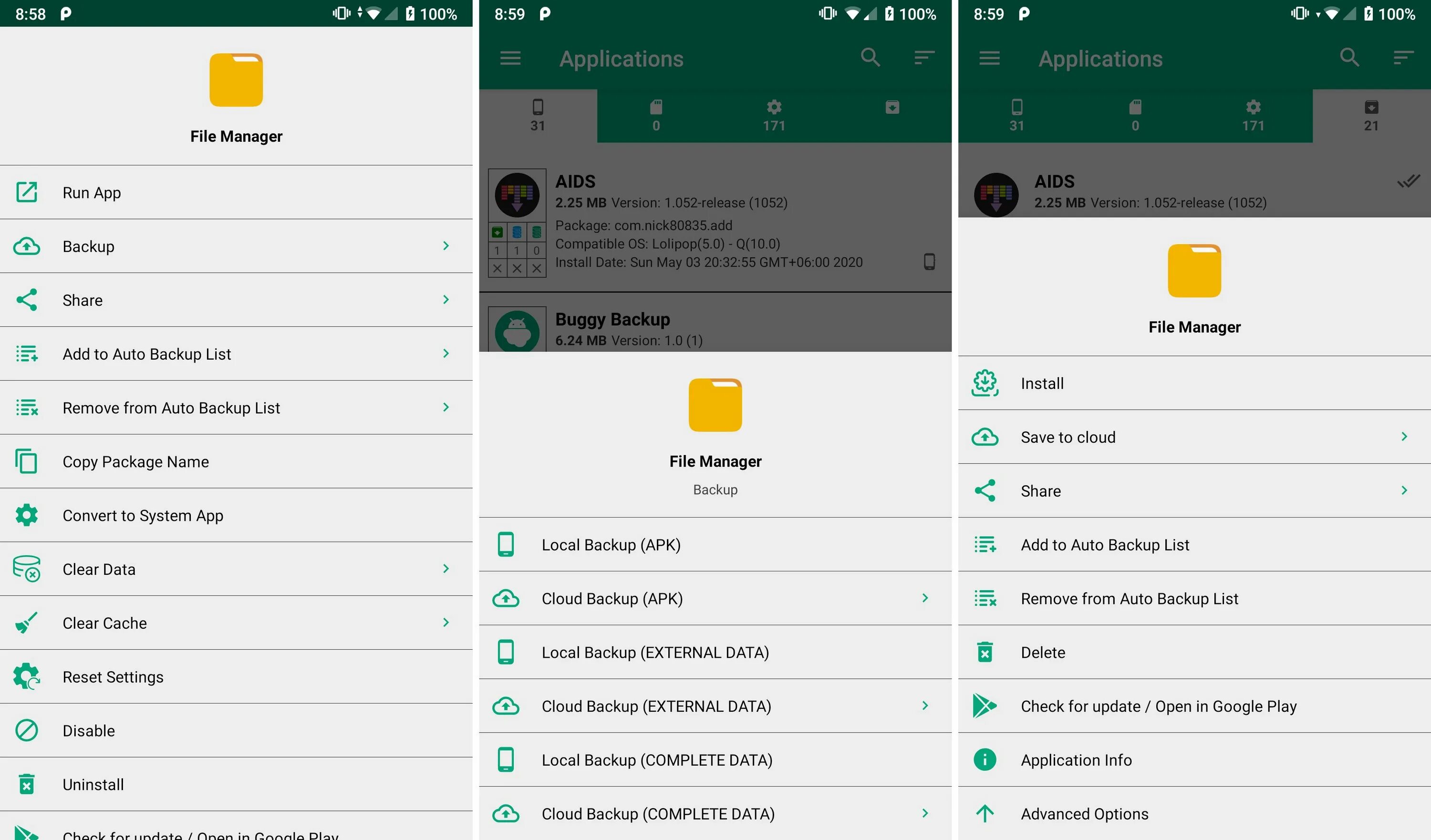The image size is (1431, 840).
Task: Expand Save to cloud chevron
Action: [x=1404, y=437]
